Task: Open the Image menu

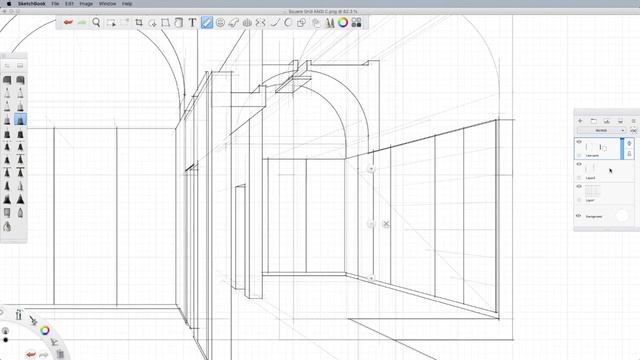Action: [86, 4]
